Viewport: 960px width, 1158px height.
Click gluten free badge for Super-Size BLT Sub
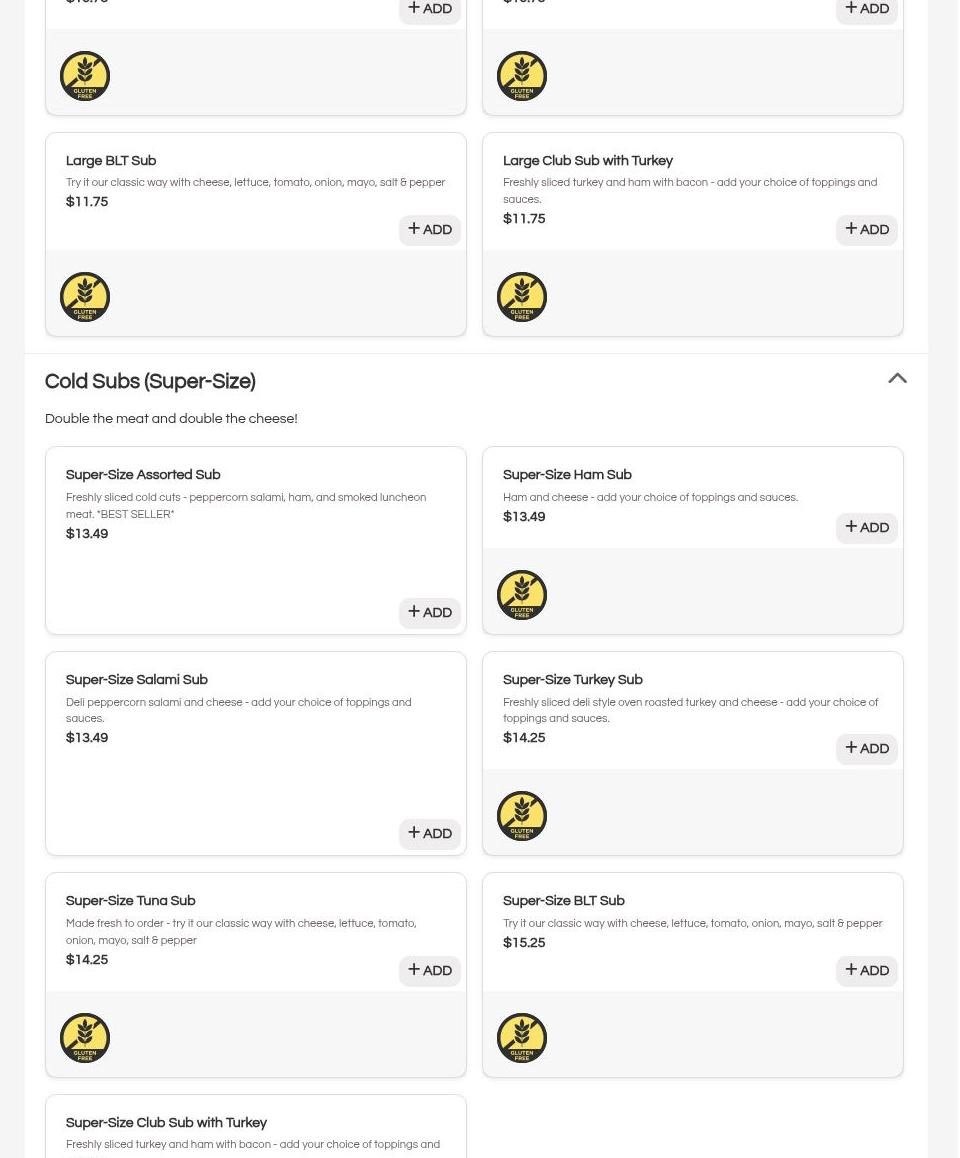coord(522,1038)
